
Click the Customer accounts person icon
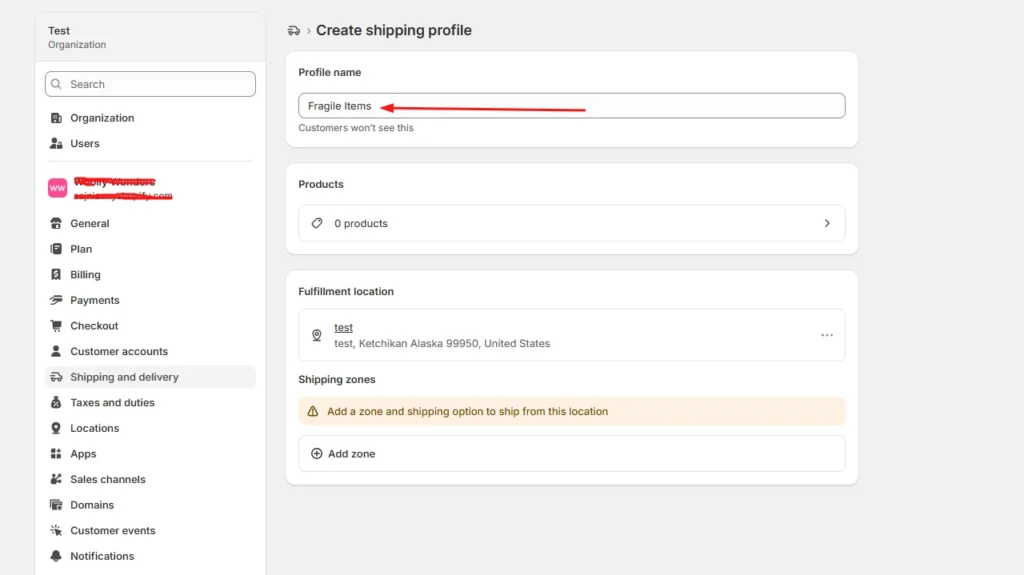click(56, 352)
